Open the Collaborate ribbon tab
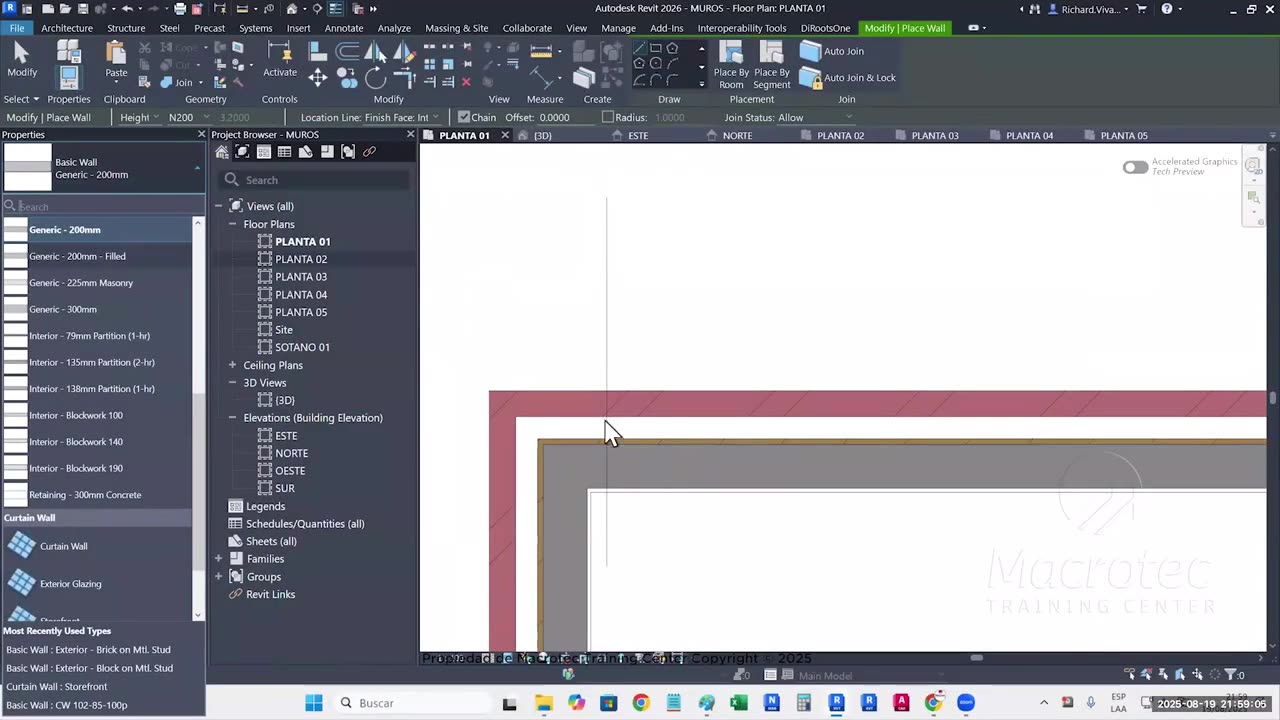Image resolution: width=1280 pixels, height=720 pixels. [x=527, y=28]
